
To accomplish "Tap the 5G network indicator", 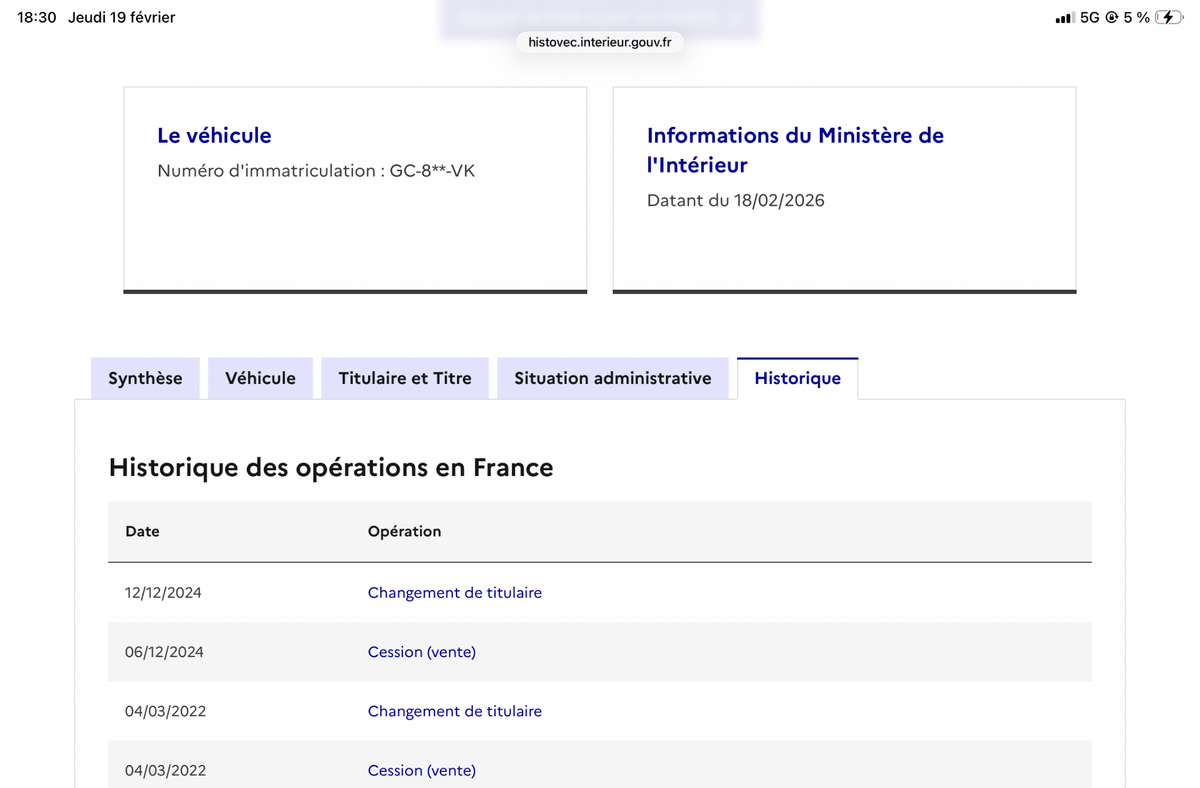I will click(1090, 18).
